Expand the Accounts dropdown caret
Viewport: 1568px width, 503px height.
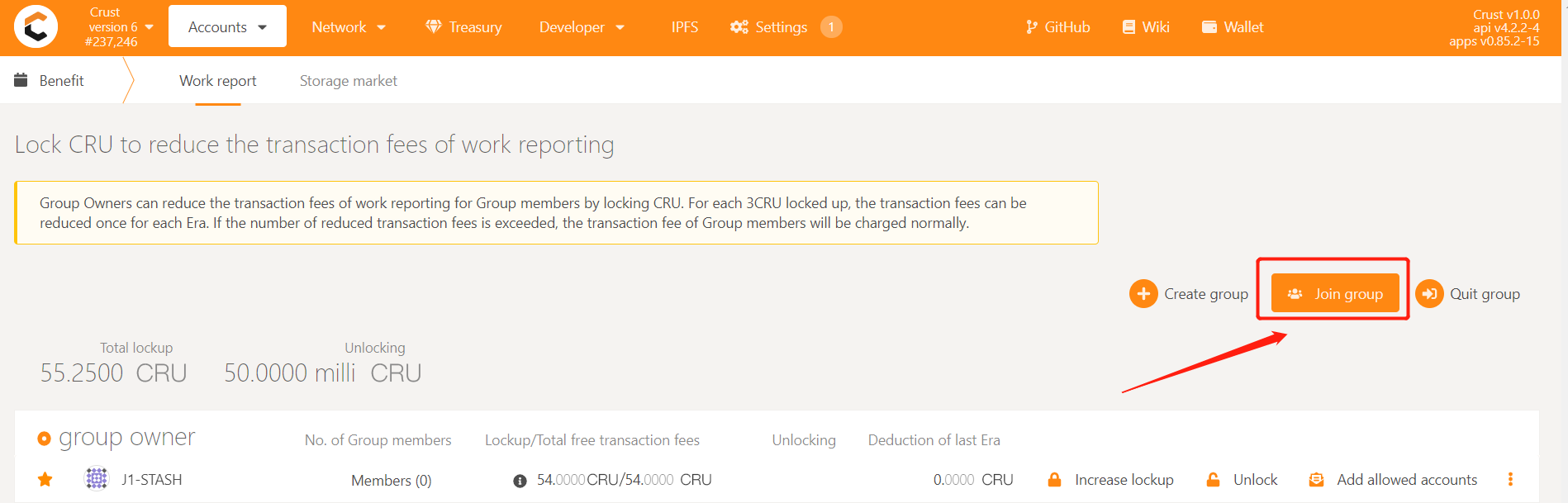[263, 27]
